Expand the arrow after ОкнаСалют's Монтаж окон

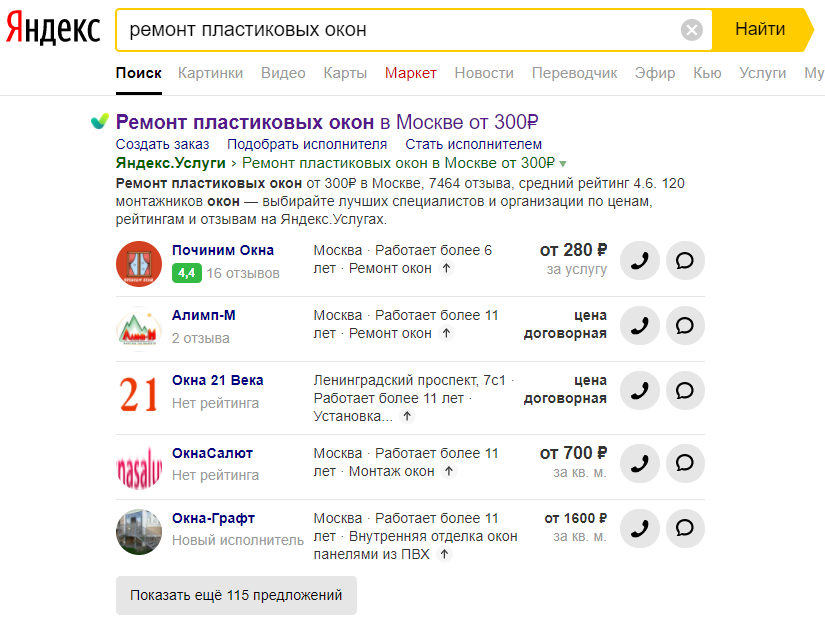coord(450,471)
